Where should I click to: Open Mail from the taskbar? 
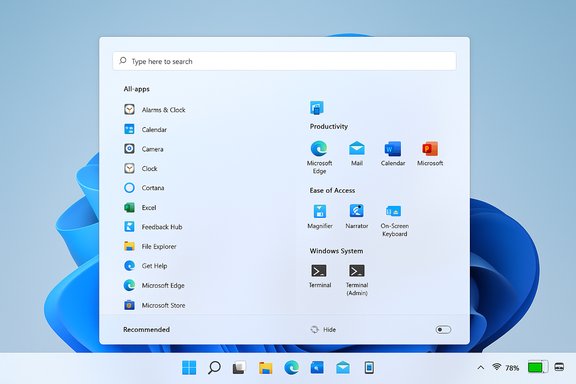(343, 367)
